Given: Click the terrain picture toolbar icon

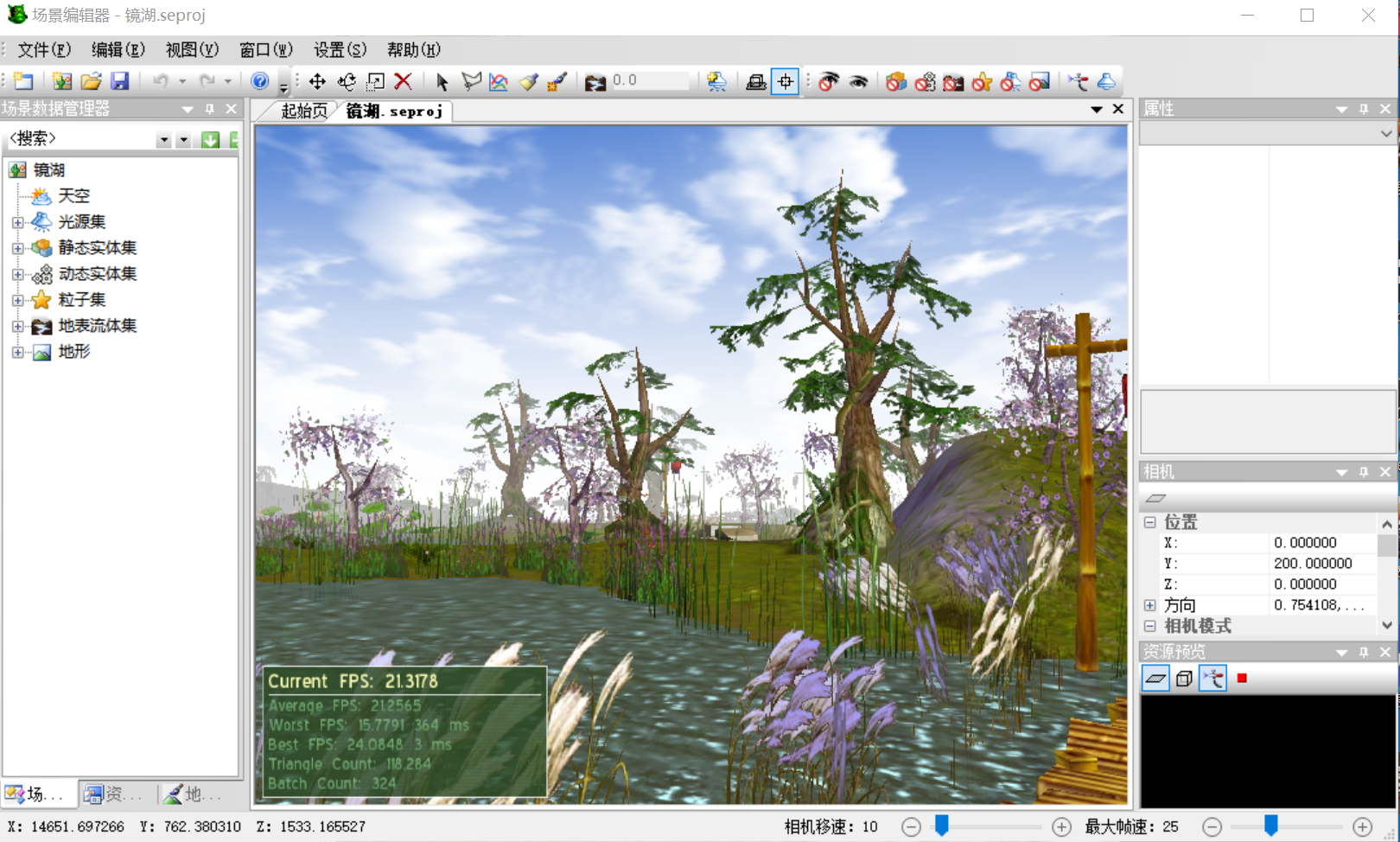Looking at the screenshot, I should point(1040,81).
